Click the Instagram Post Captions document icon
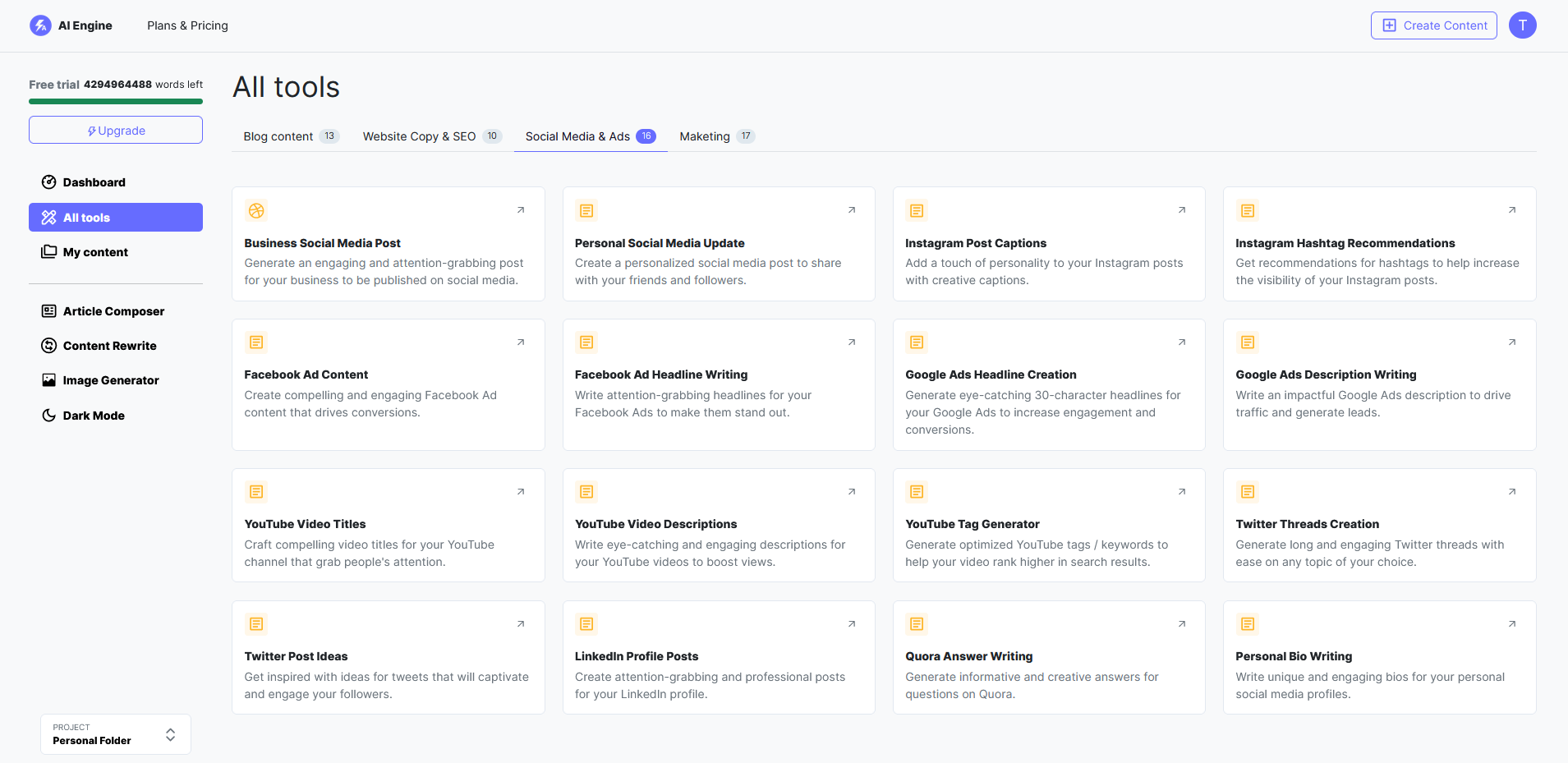Viewport: 1568px width, 763px height. [x=917, y=211]
